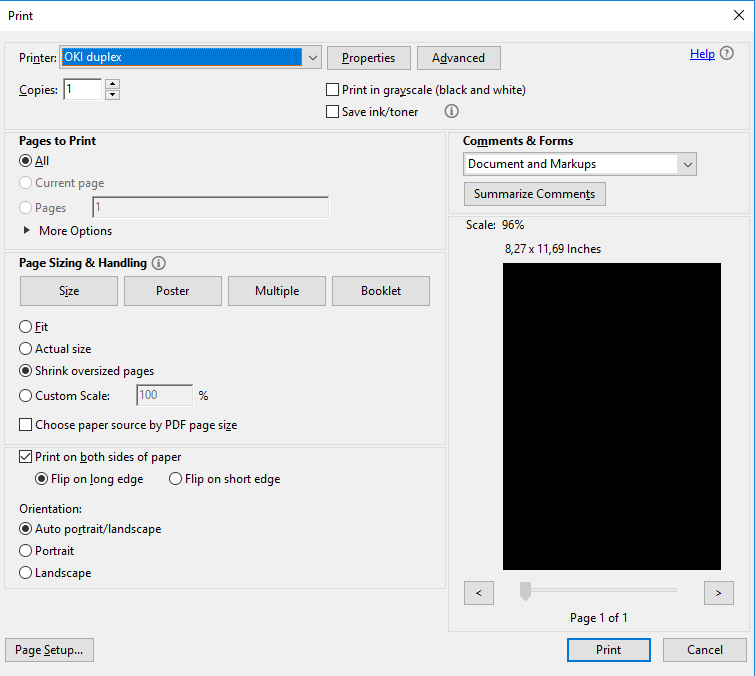Select Flip on short edge

(175, 479)
